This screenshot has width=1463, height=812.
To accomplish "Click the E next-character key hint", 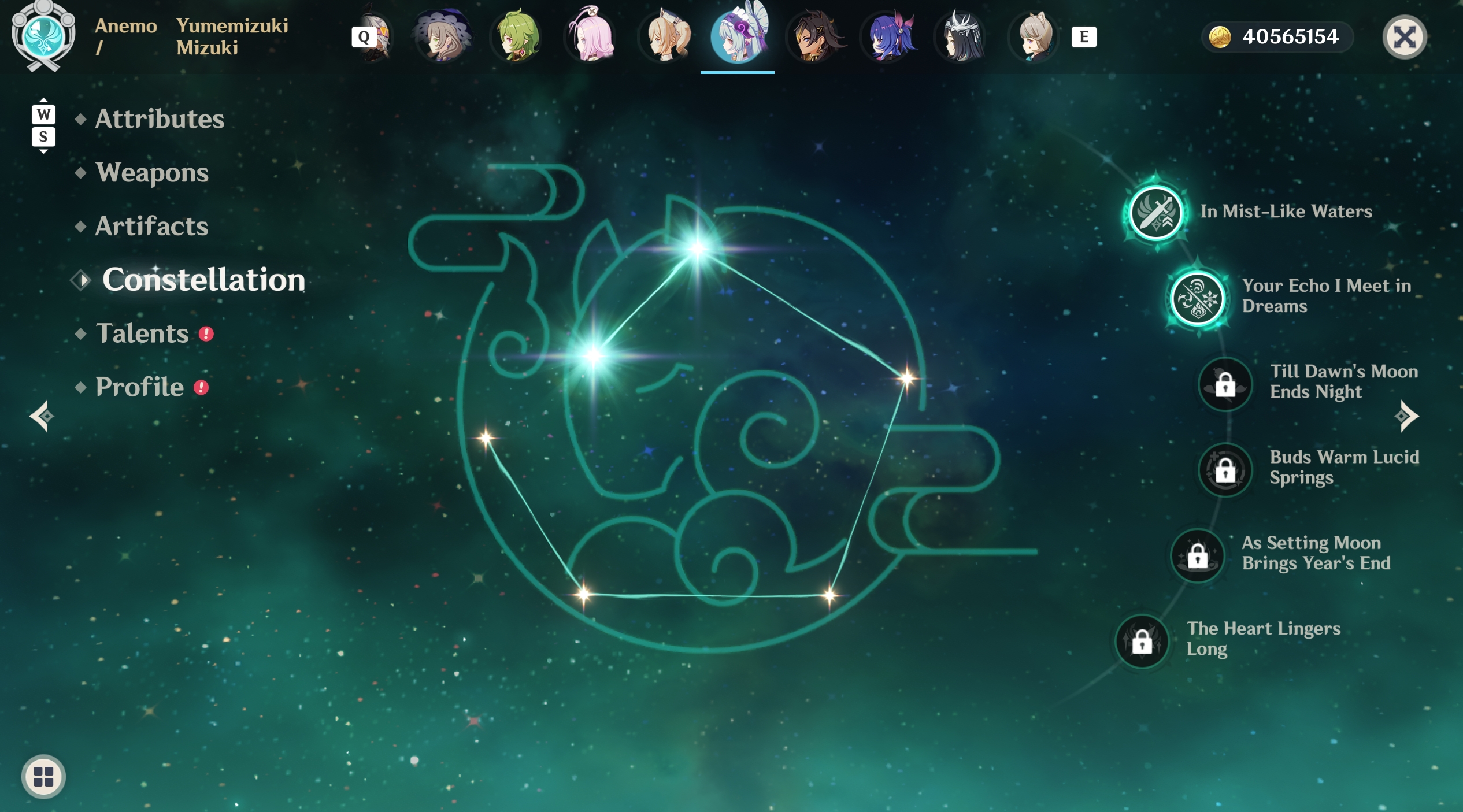I will click(1084, 37).
